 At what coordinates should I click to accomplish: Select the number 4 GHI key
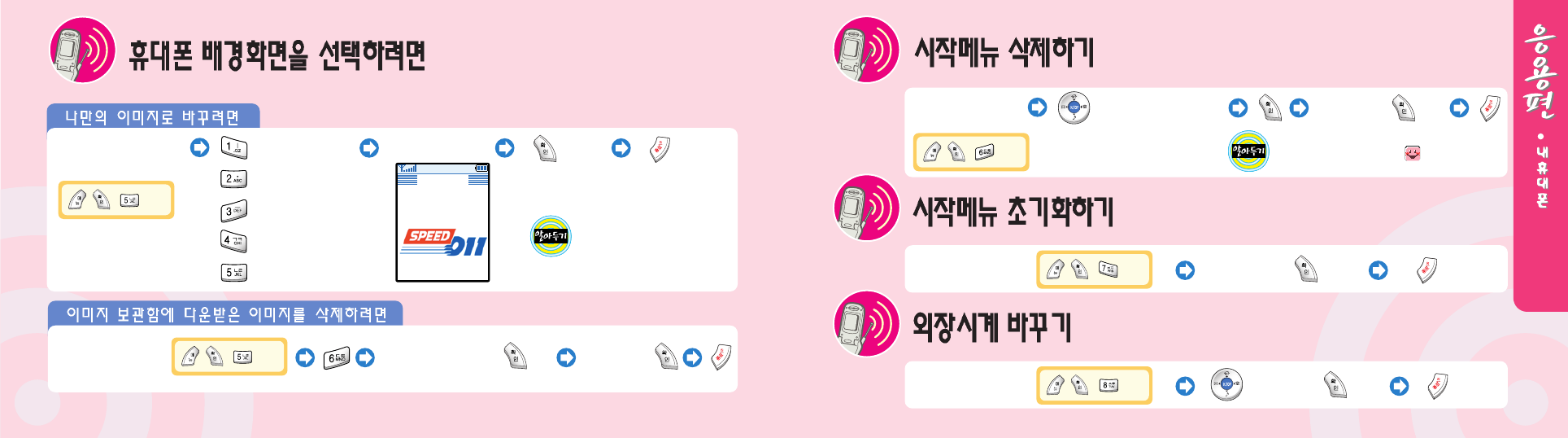coord(234,241)
